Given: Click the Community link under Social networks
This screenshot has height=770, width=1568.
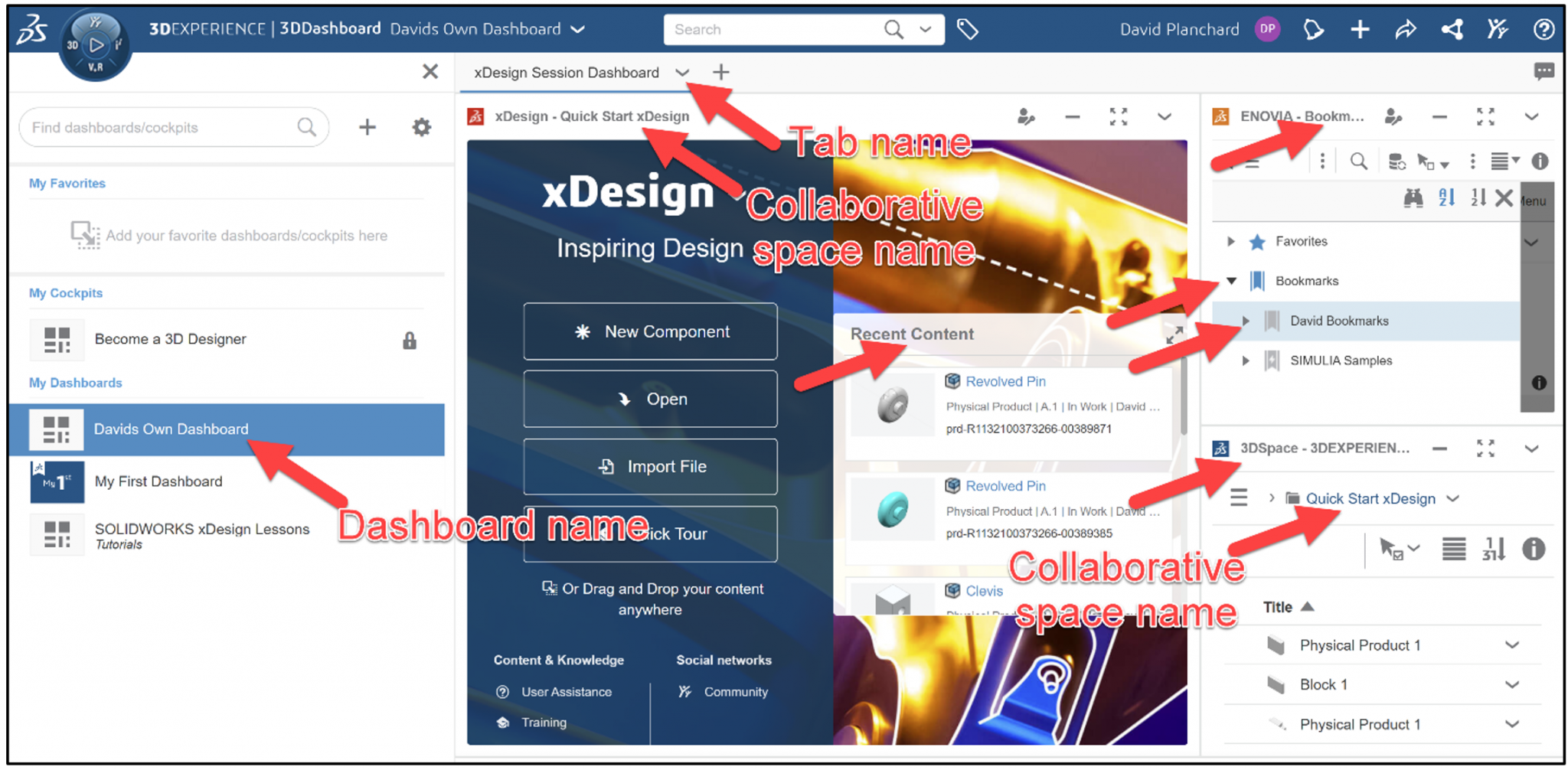Looking at the screenshot, I should click(x=735, y=691).
